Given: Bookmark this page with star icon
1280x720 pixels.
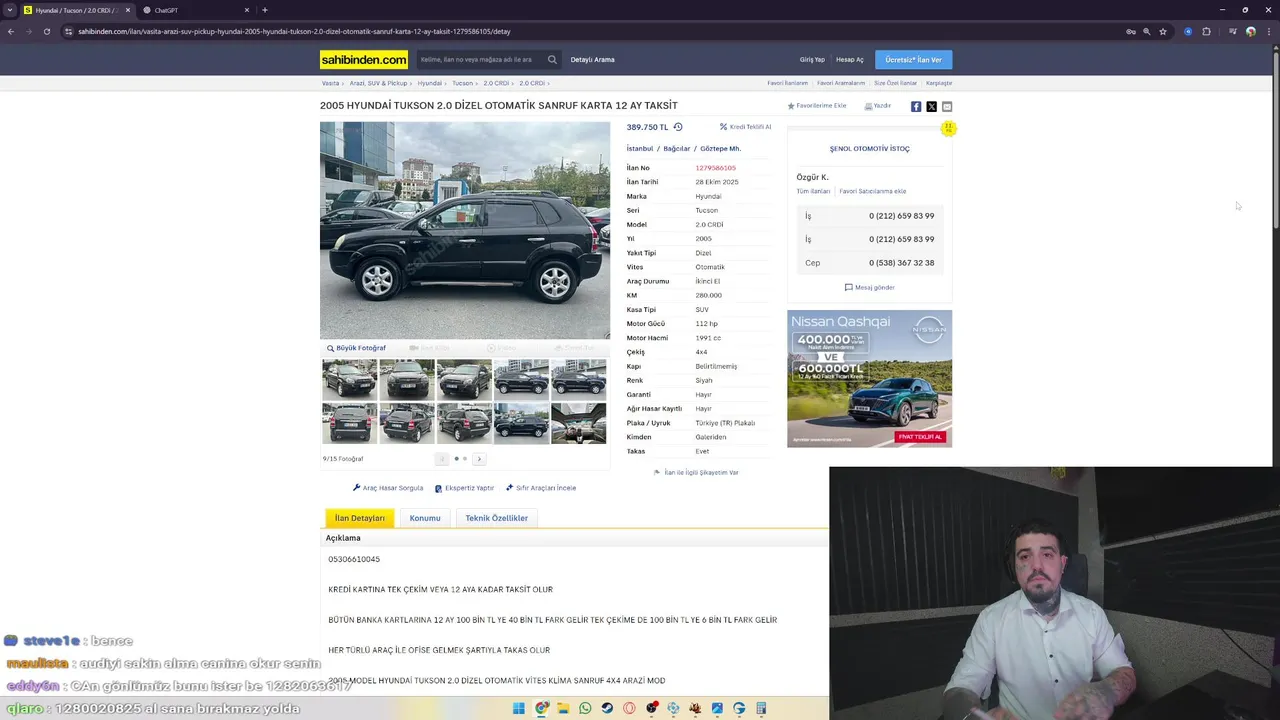Looking at the screenshot, I should click(1163, 31).
